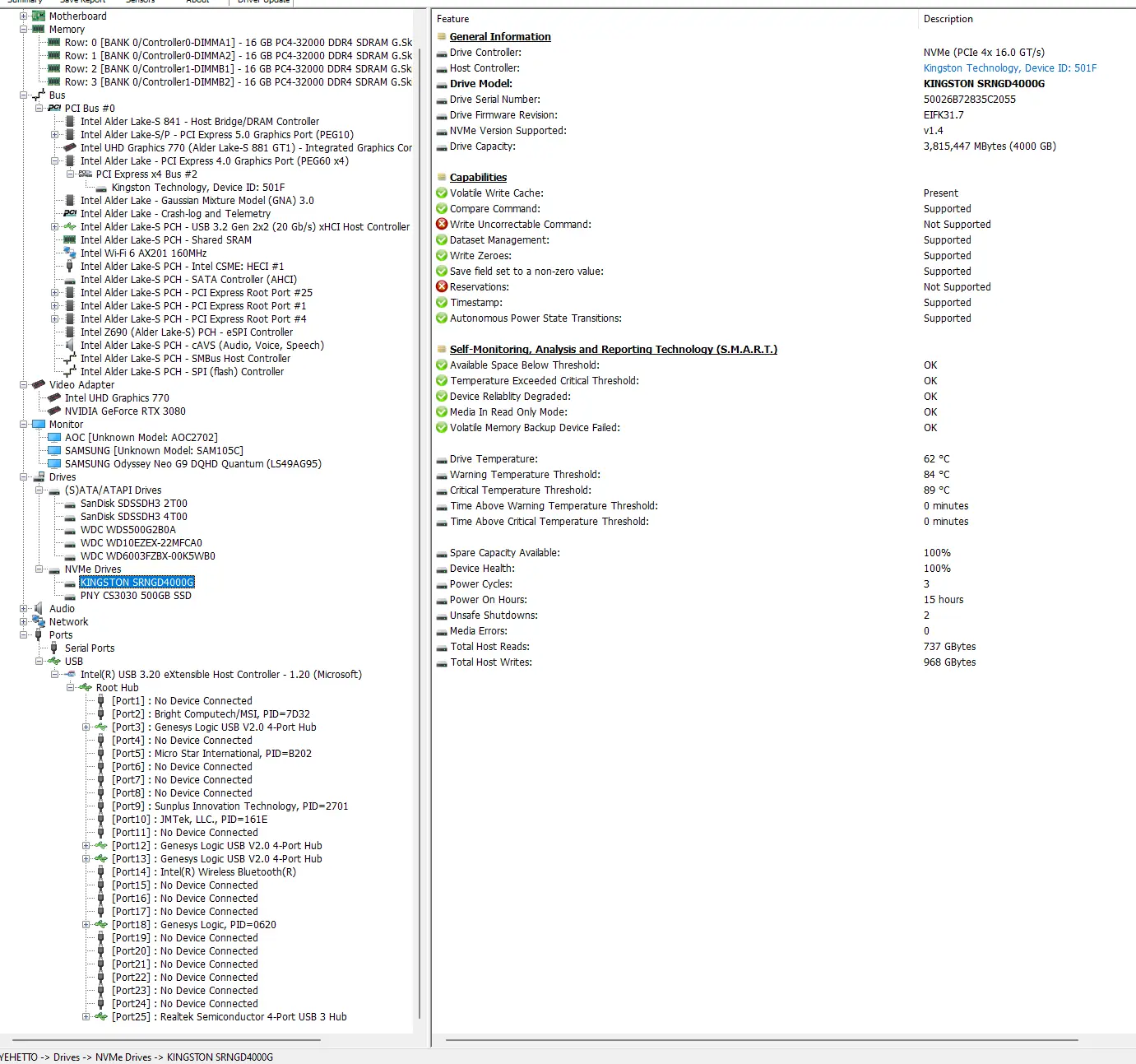Click the NVIDIA GeForce RTX 3080 icon
1136x1064 pixels.
click(54, 411)
